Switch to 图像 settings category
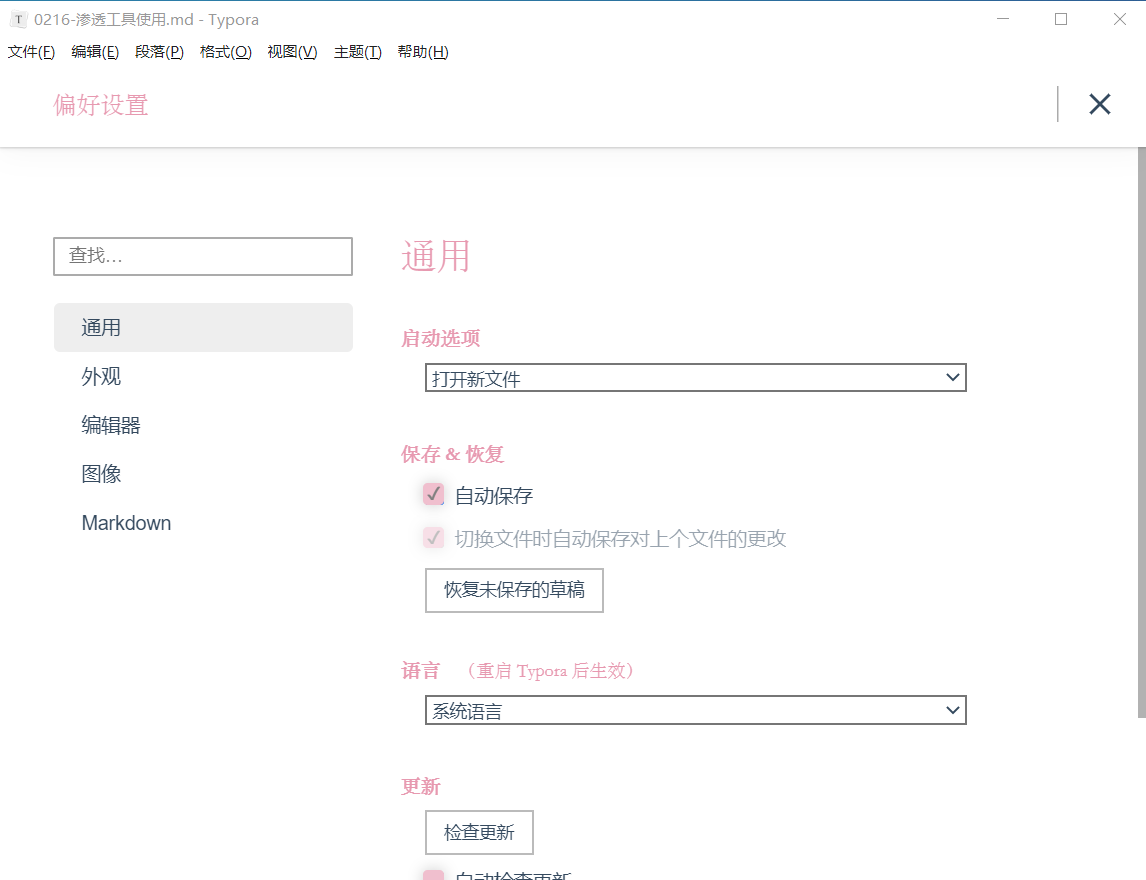Image resolution: width=1146 pixels, height=880 pixels. click(203, 474)
